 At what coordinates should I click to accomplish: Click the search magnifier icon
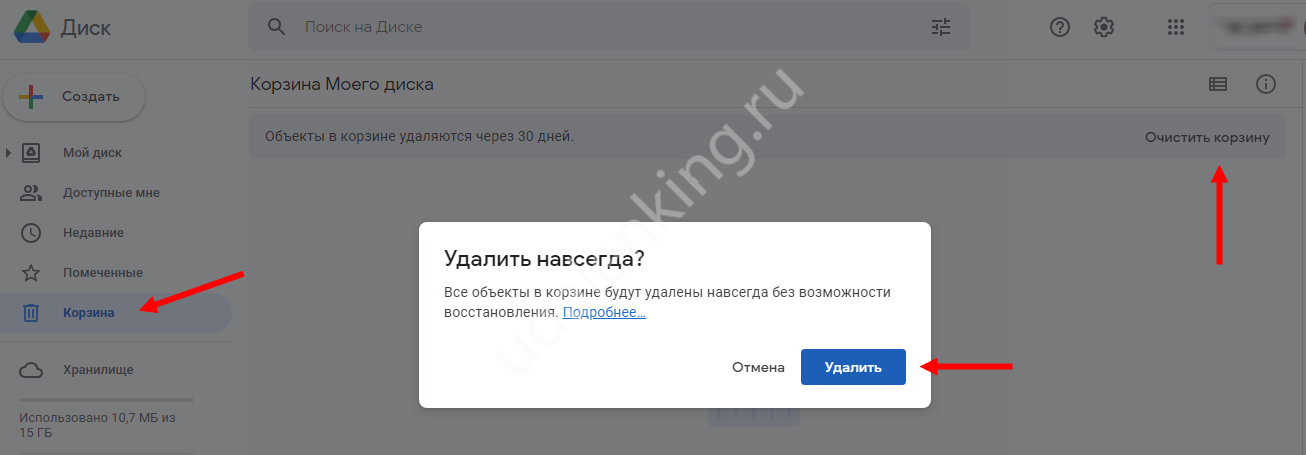pyautogui.click(x=277, y=27)
